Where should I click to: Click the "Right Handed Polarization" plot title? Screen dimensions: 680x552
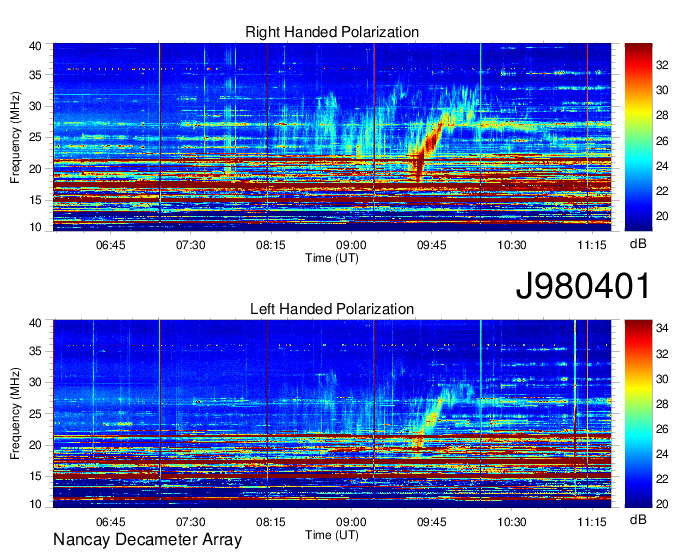click(x=332, y=32)
